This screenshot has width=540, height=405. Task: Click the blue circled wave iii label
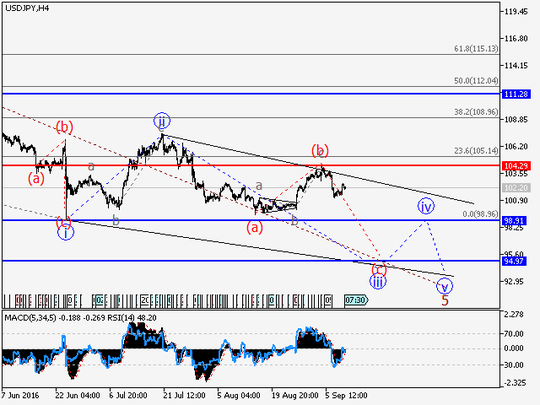point(378,282)
